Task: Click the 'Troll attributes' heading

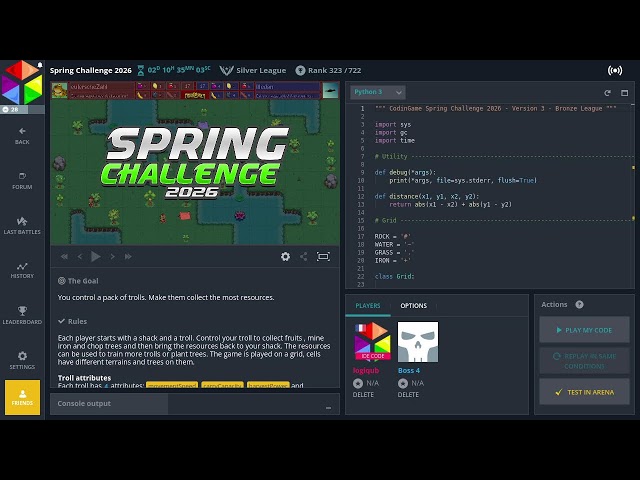Action: (x=84, y=378)
